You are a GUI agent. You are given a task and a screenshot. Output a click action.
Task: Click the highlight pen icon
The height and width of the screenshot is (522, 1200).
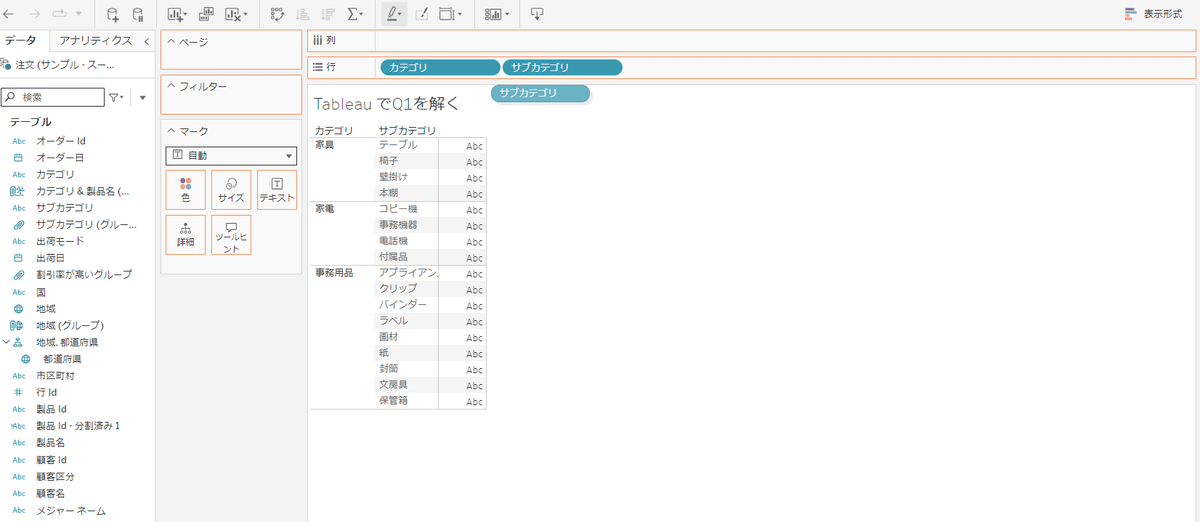(393, 14)
